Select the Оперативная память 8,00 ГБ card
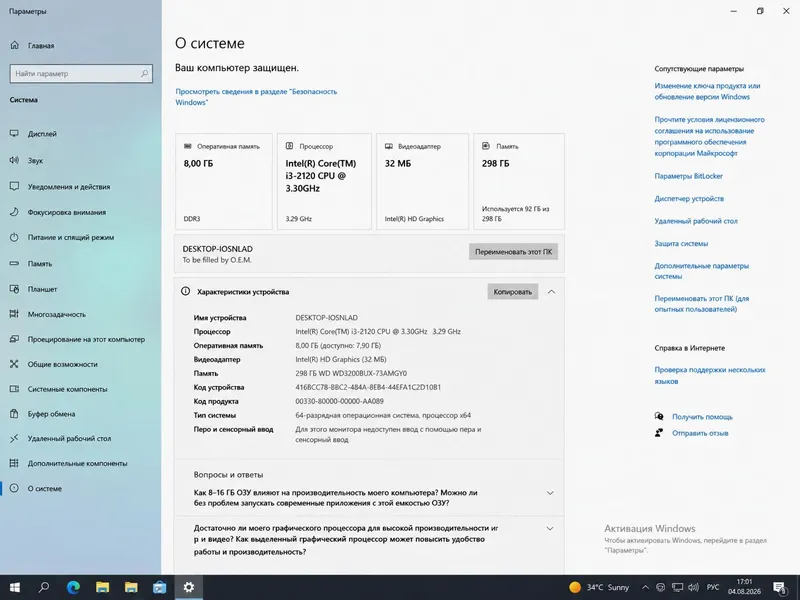The image size is (800, 600). pos(224,182)
